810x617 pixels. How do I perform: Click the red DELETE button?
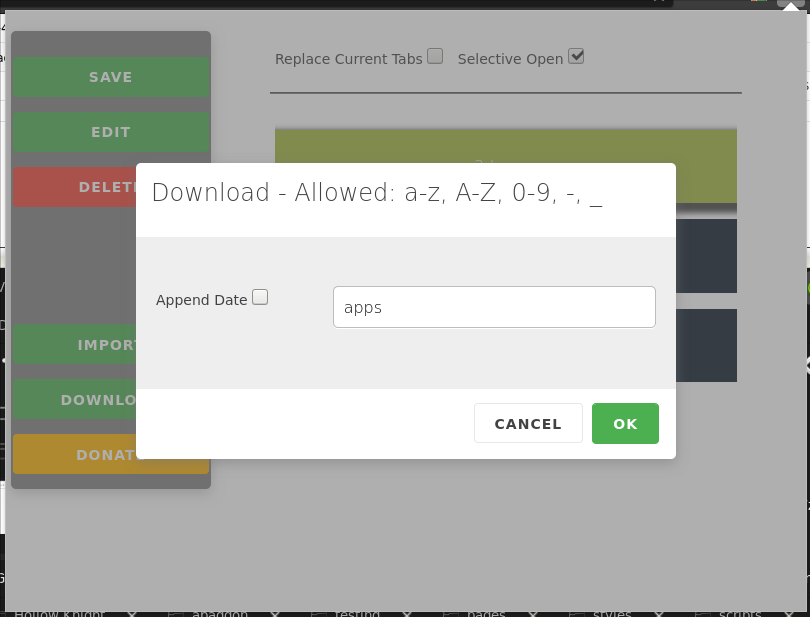(x=75, y=187)
